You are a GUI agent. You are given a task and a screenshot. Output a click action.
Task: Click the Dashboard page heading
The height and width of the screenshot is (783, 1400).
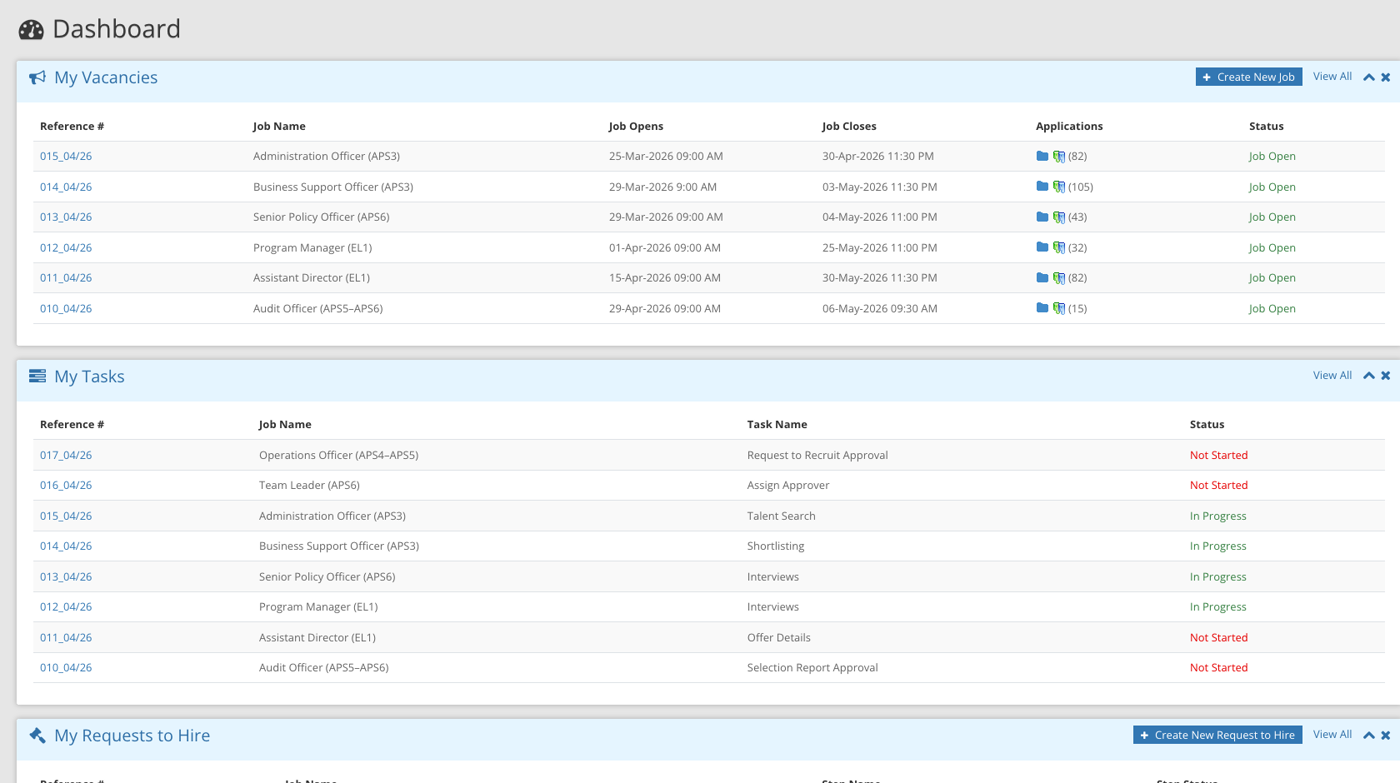click(x=116, y=29)
